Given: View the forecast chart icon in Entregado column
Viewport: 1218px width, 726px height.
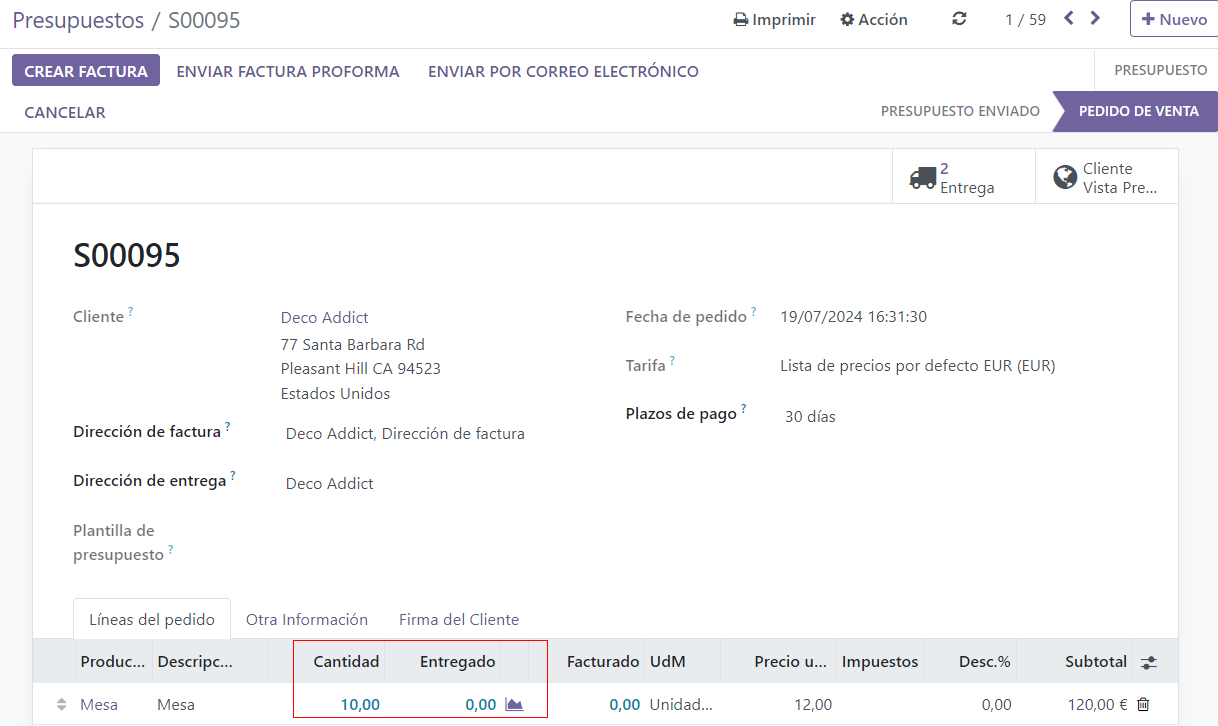Looking at the screenshot, I should point(514,704).
